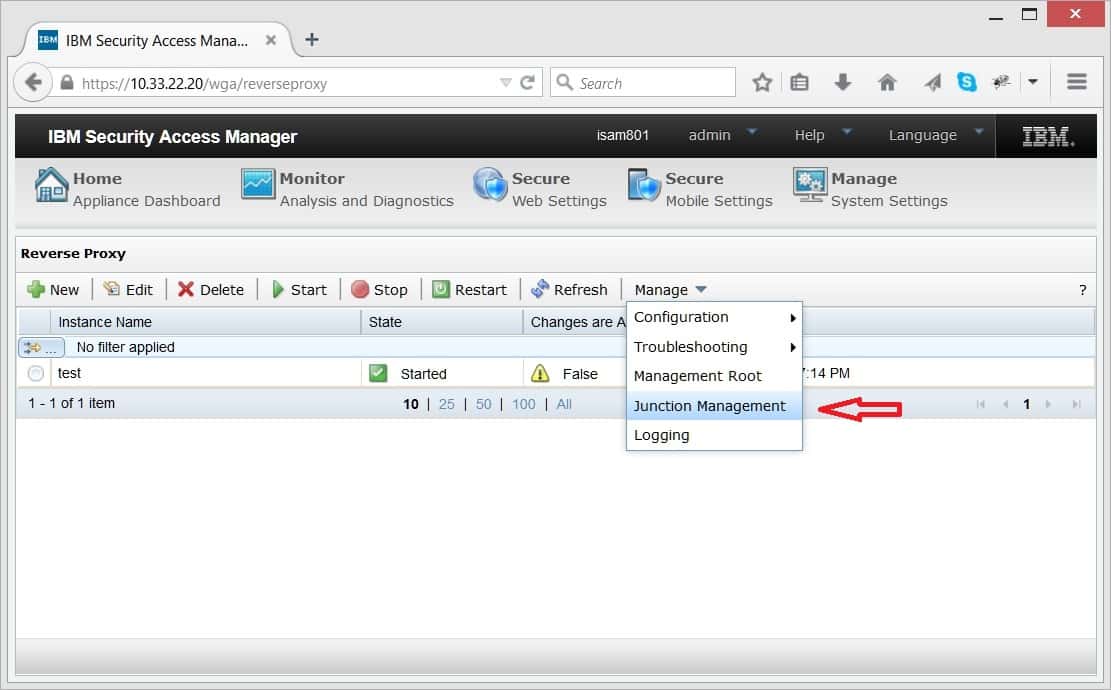Open the Logging menu item

660,435
